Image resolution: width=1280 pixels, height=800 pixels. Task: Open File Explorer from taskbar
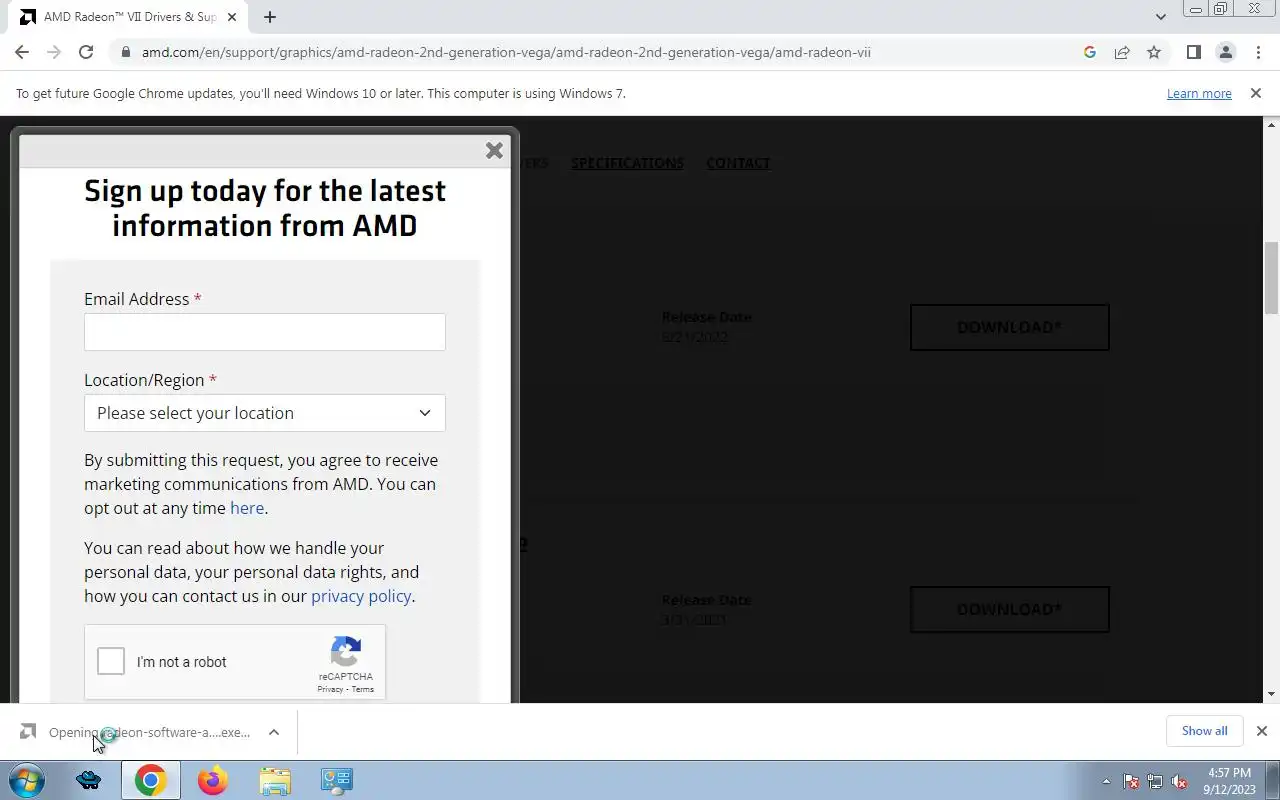pyautogui.click(x=275, y=780)
